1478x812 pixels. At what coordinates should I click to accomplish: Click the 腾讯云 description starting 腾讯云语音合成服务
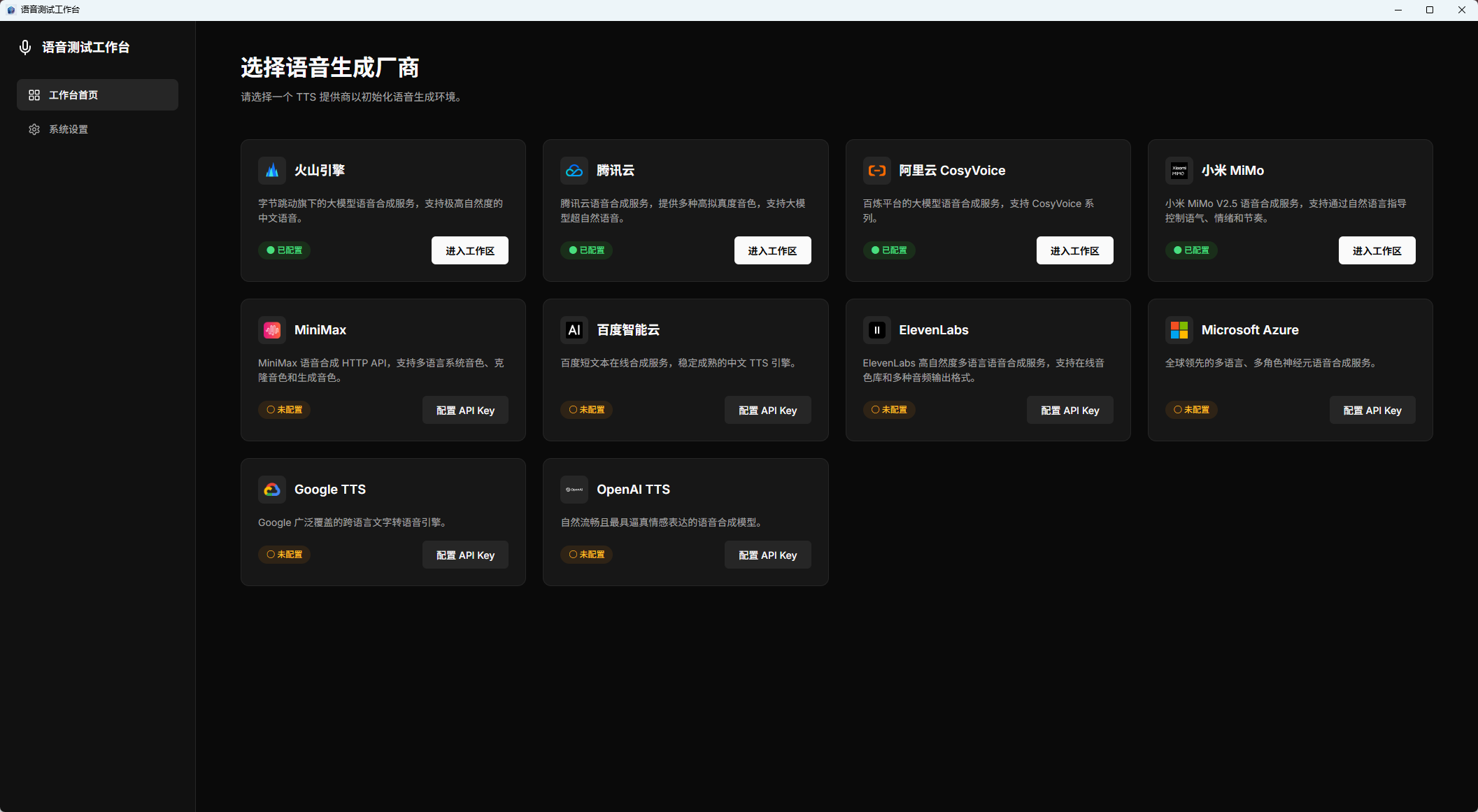pos(683,211)
